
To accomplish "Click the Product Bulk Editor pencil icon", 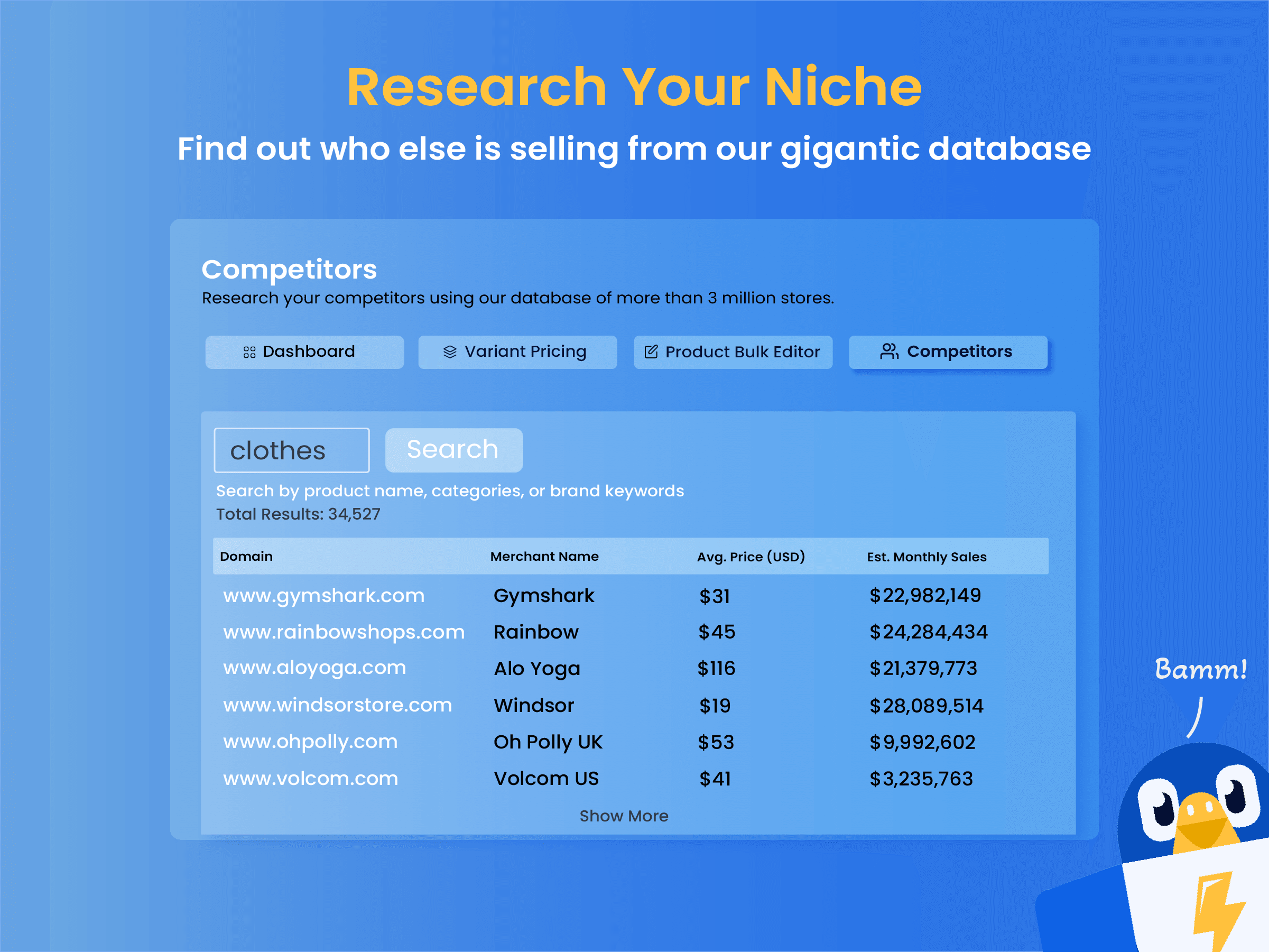I will 651,352.
